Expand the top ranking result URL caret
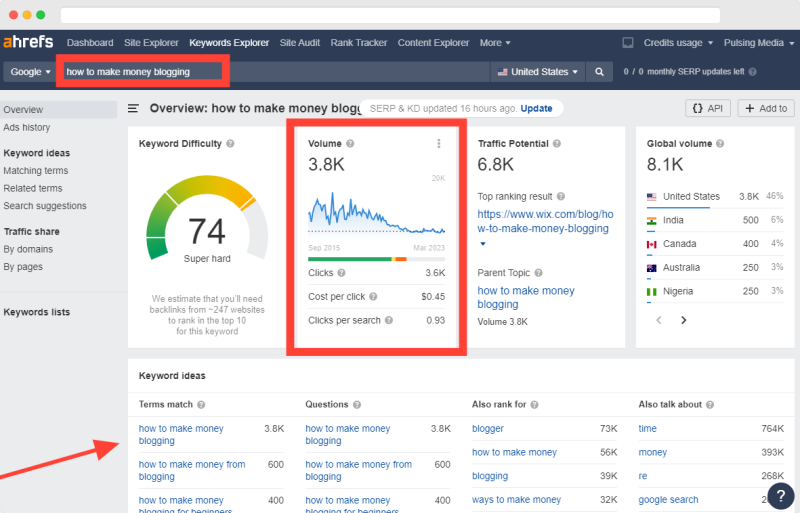 pos(483,243)
